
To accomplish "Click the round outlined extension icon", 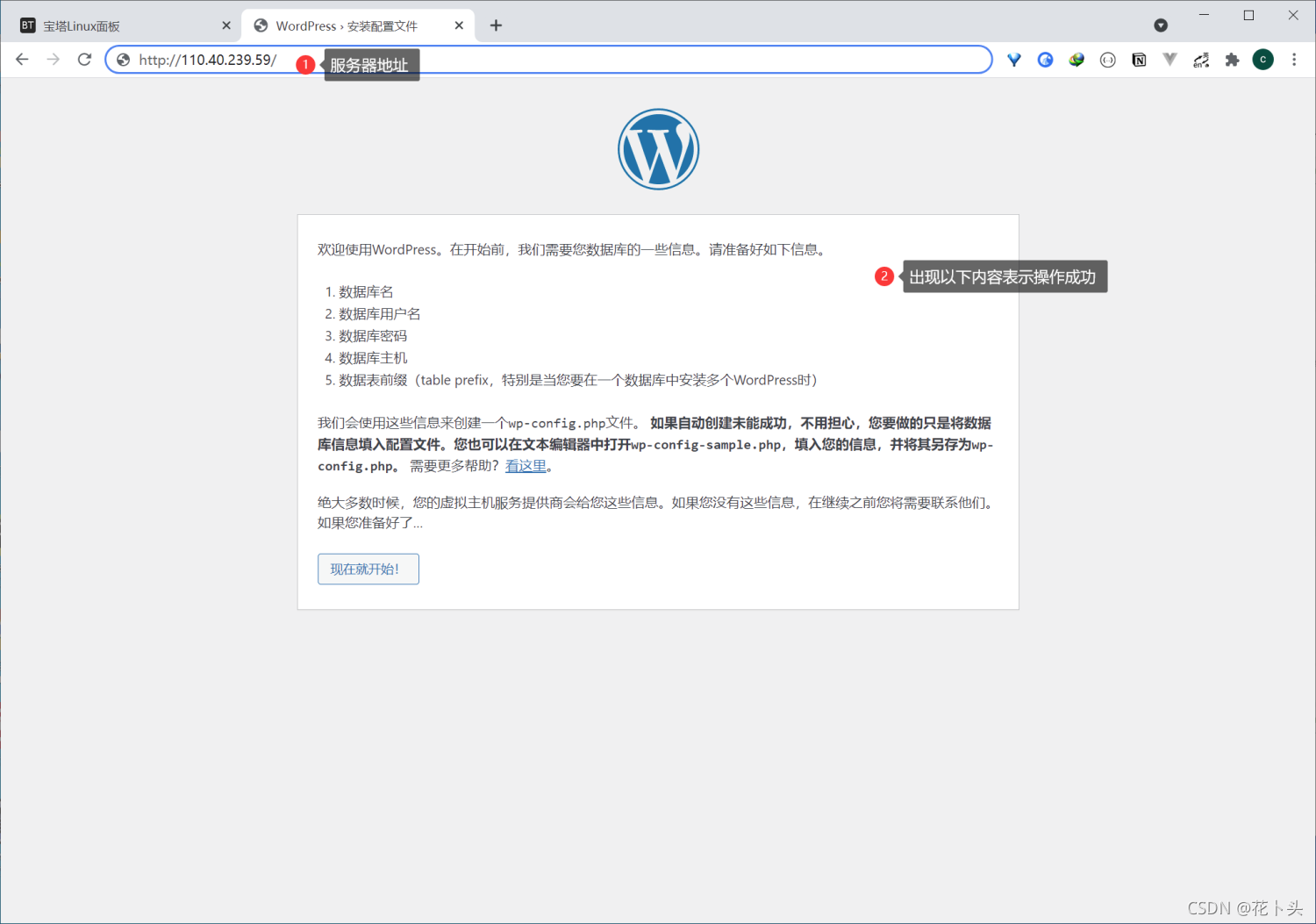I will pyautogui.click(x=1108, y=60).
